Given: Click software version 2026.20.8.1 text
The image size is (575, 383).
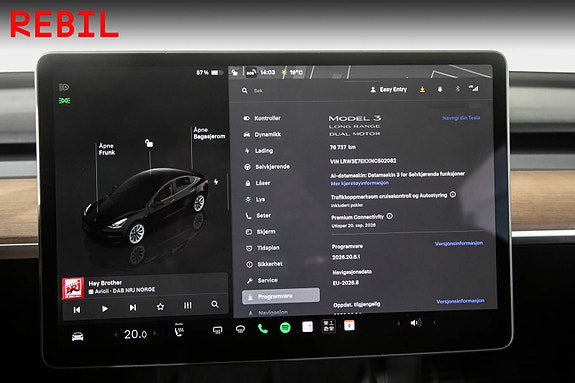Looking at the screenshot, I should pos(346,257).
